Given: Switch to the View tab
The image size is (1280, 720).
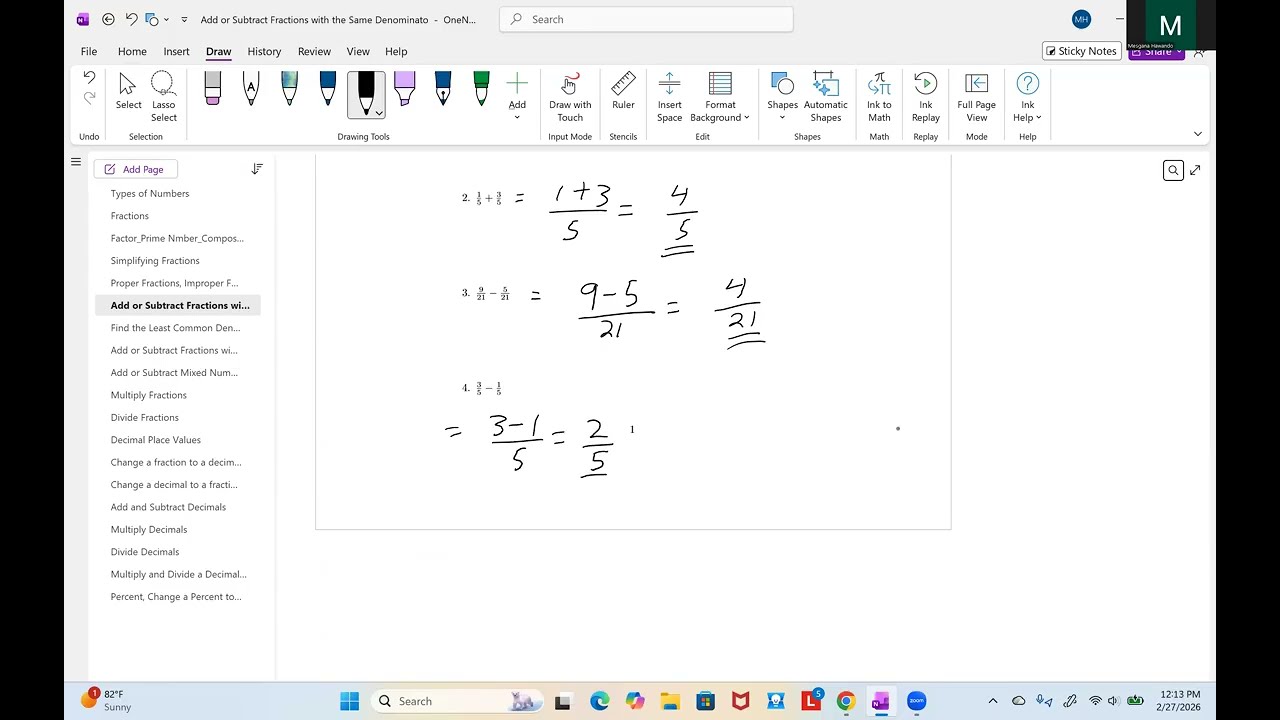Looking at the screenshot, I should [x=358, y=51].
